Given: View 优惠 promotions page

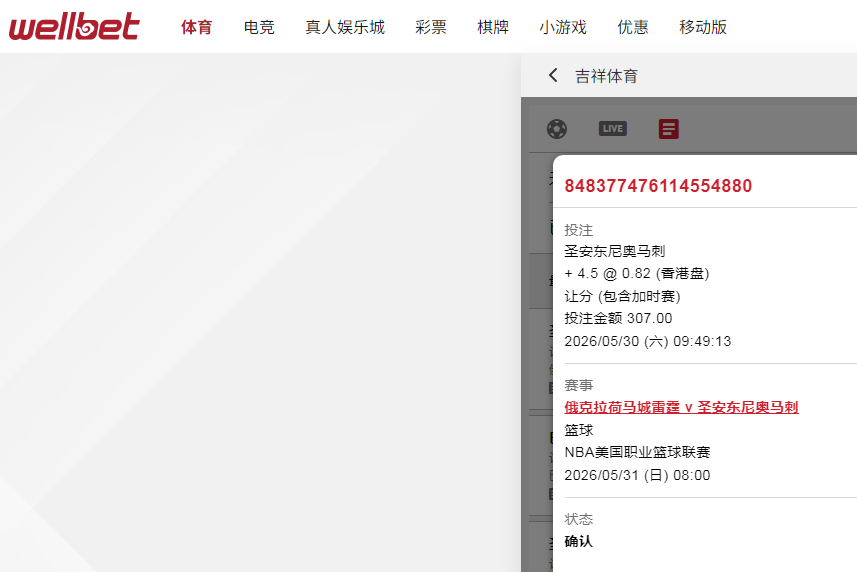Looking at the screenshot, I should [633, 27].
